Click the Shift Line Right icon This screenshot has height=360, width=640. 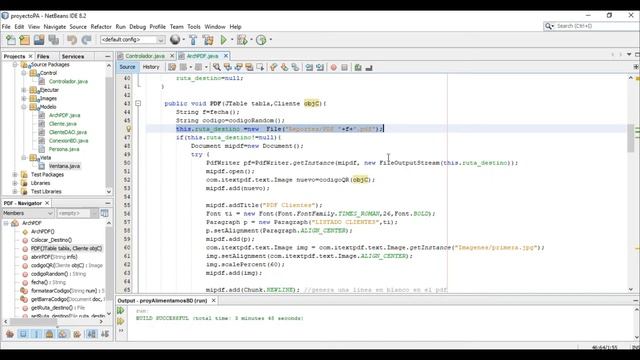[320, 67]
